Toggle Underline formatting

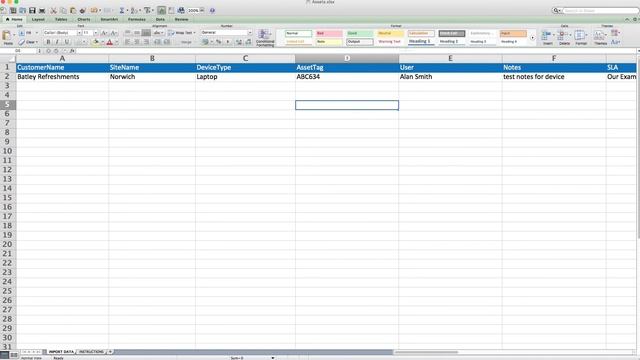pos(67,42)
